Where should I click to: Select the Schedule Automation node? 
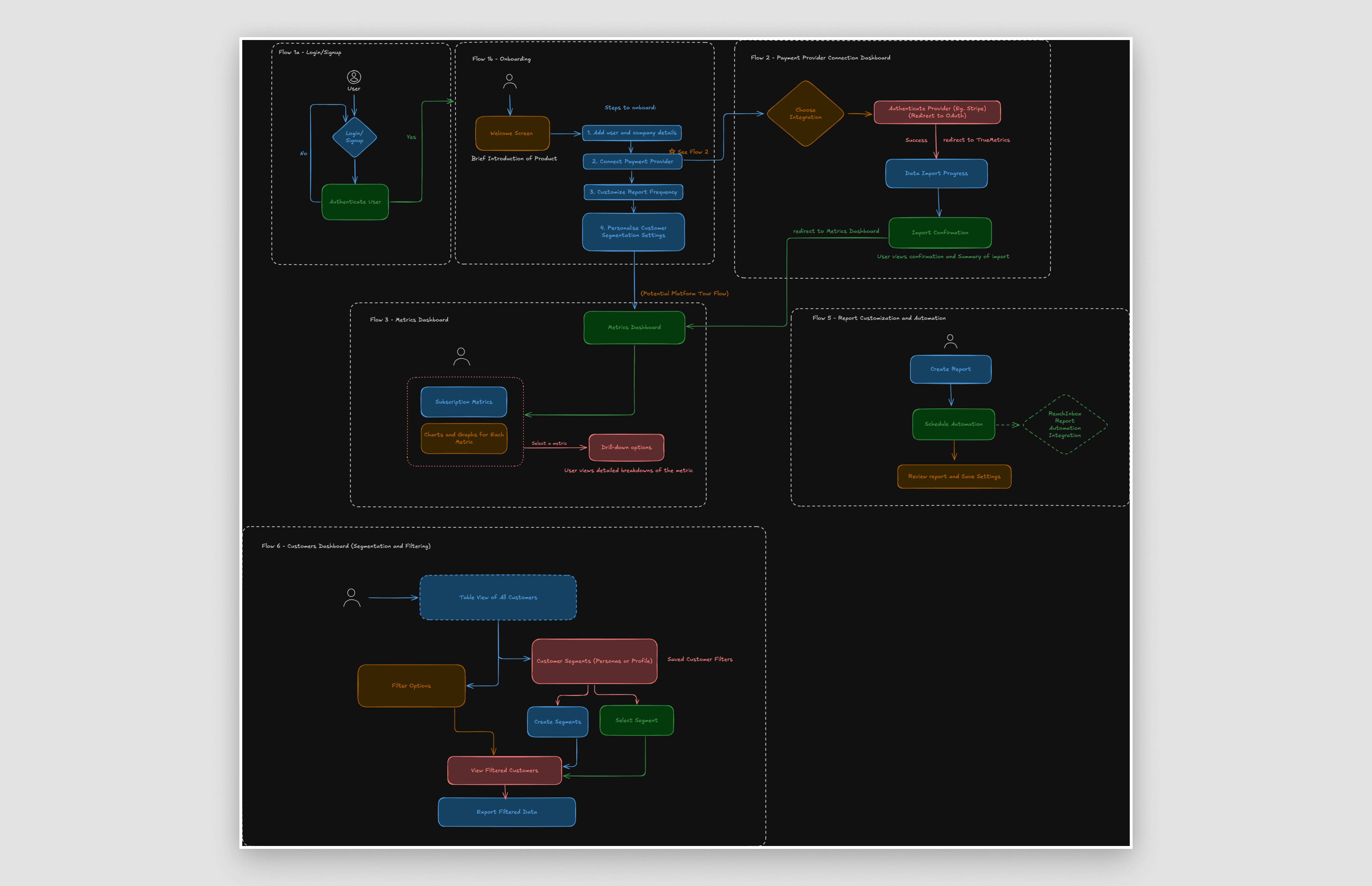(953, 424)
